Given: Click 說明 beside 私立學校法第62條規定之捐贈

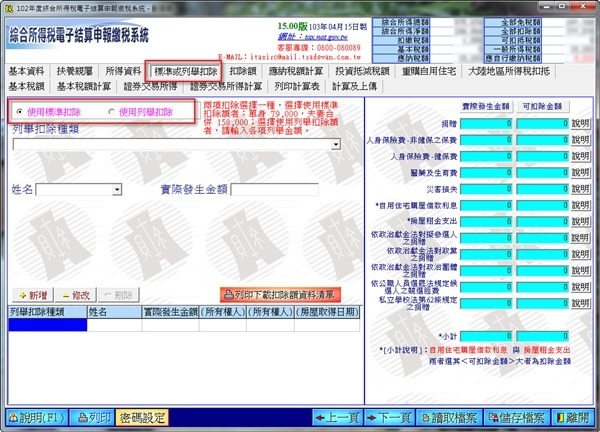Looking at the screenshot, I should [x=580, y=303].
